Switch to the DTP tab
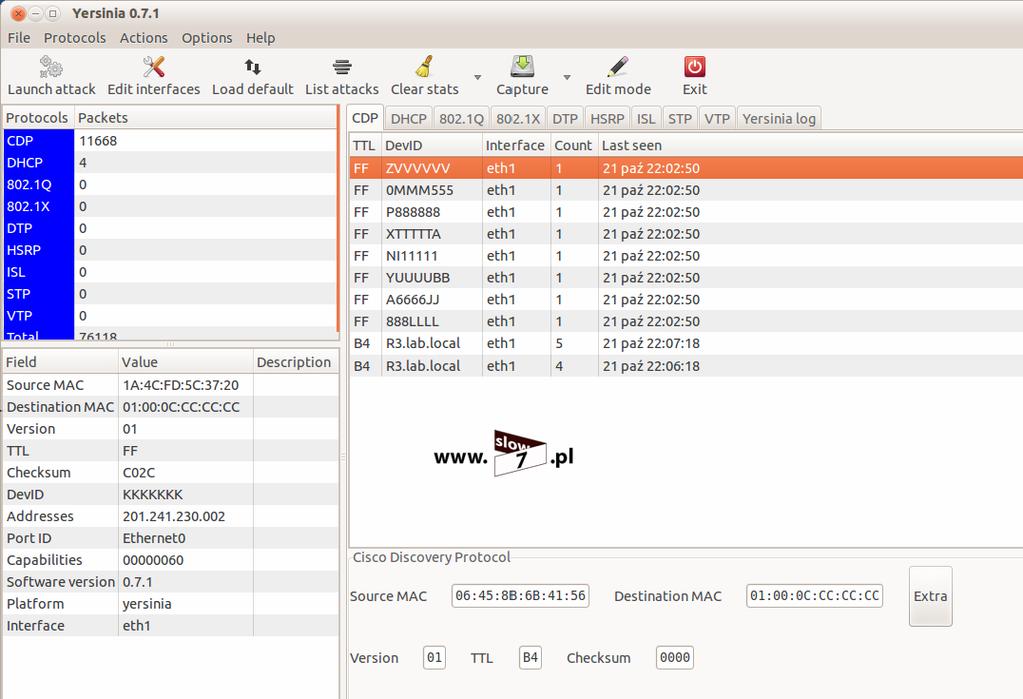 (565, 119)
